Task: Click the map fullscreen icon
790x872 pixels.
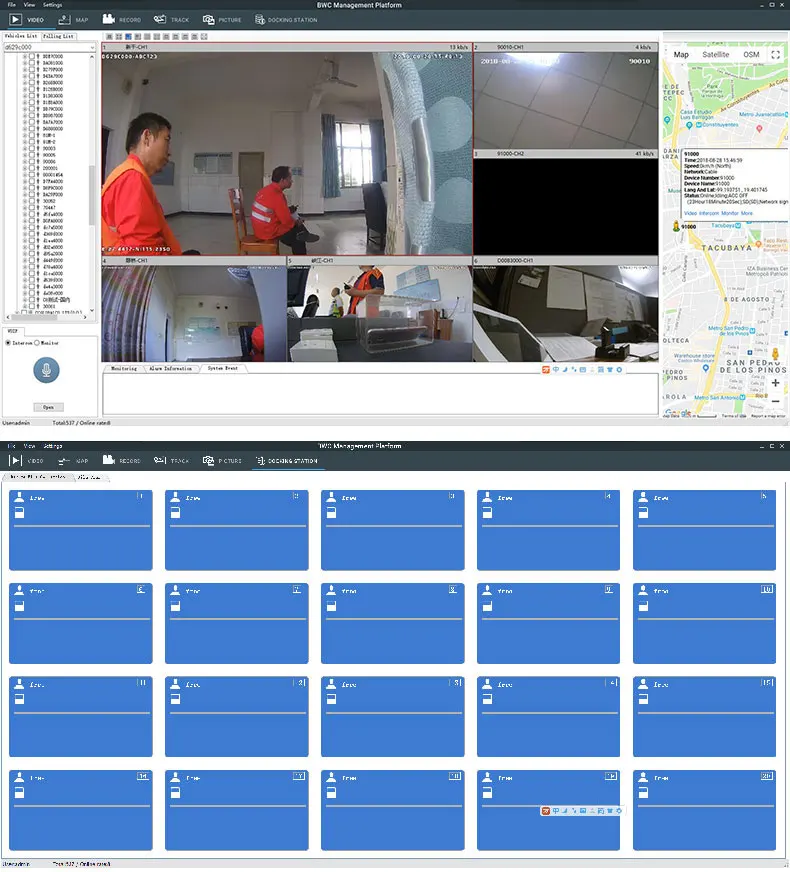Action: pos(777,54)
